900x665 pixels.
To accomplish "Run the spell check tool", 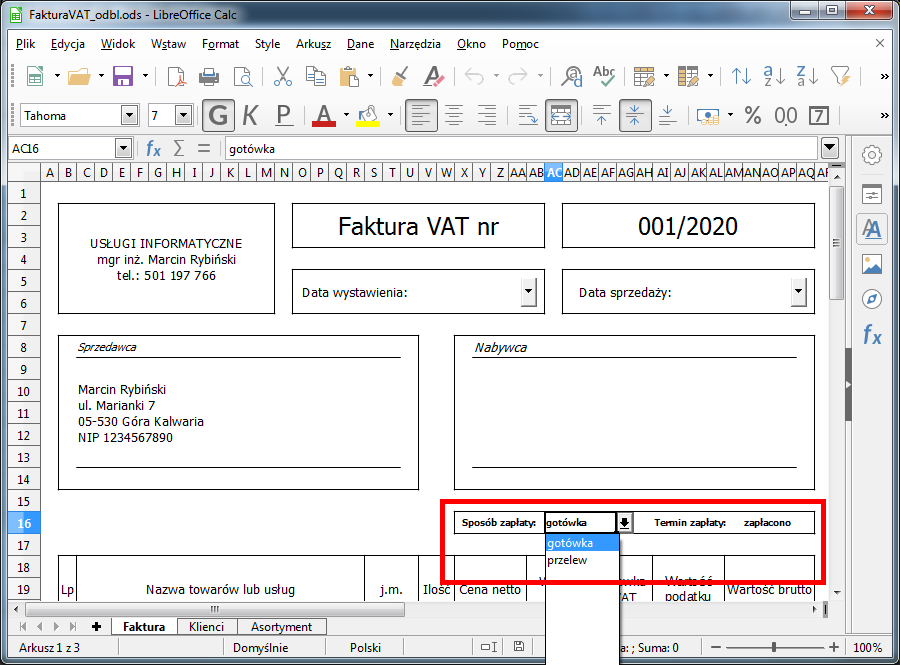I will pos(603,77).
